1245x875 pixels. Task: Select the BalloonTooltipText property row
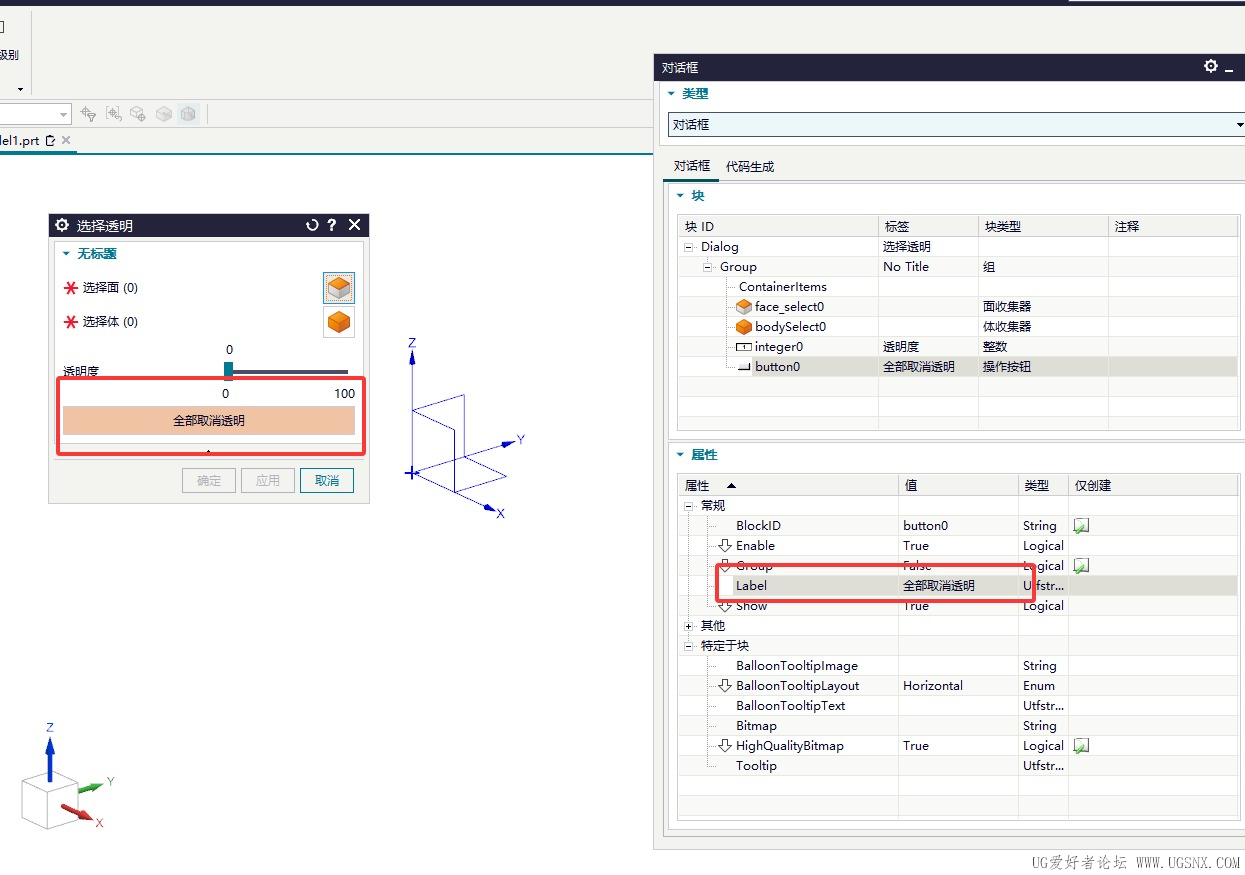pyautogui.click(x=957, y=706)
